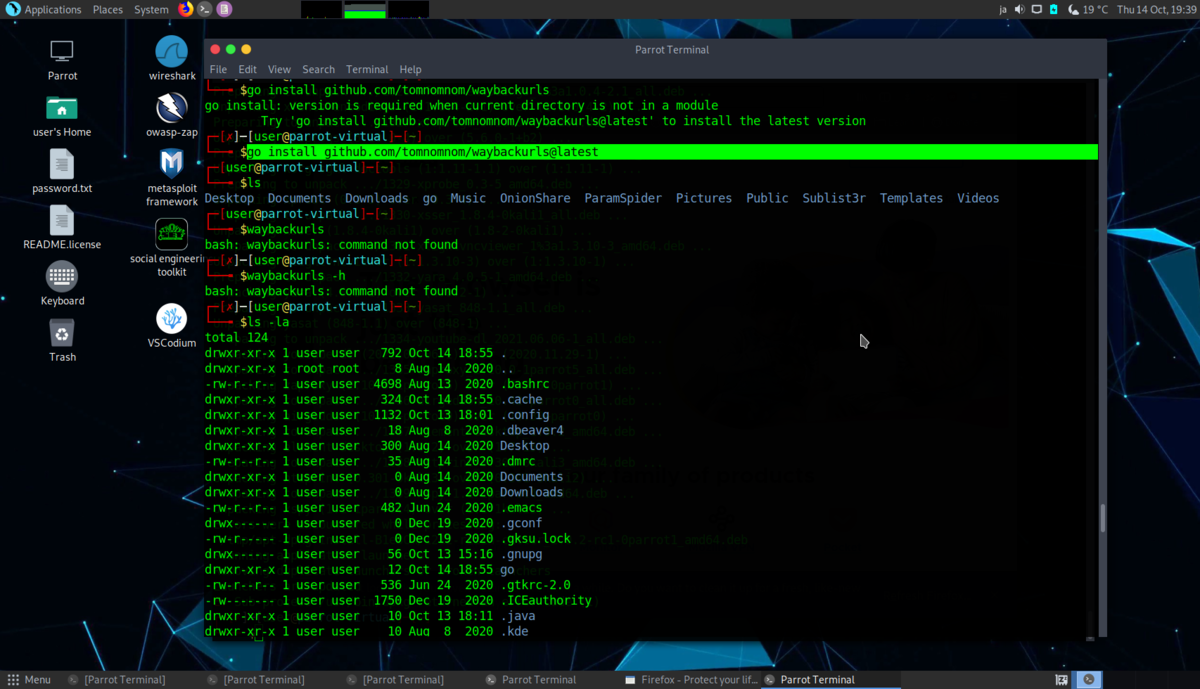1200x689 pixels.
Task: Open the Places menu
Action: click(x=108, y=9)
